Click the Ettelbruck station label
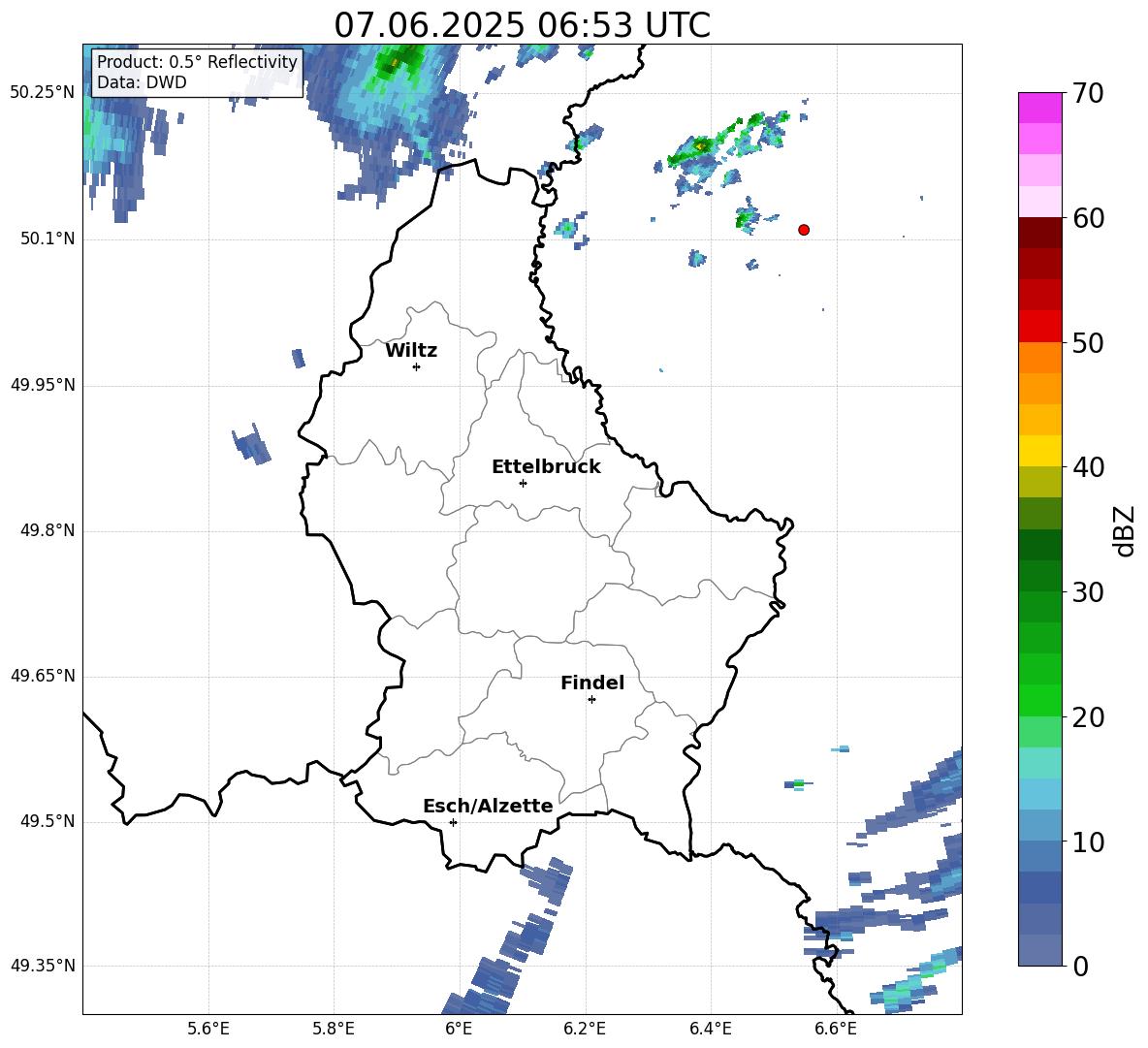 point(546,467)
